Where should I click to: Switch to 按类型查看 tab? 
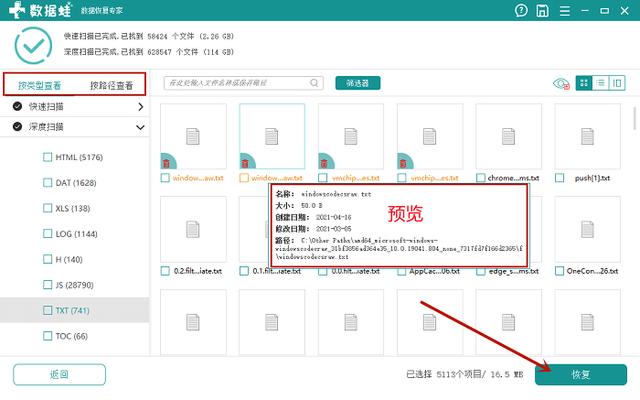click(x=40, y=85)
